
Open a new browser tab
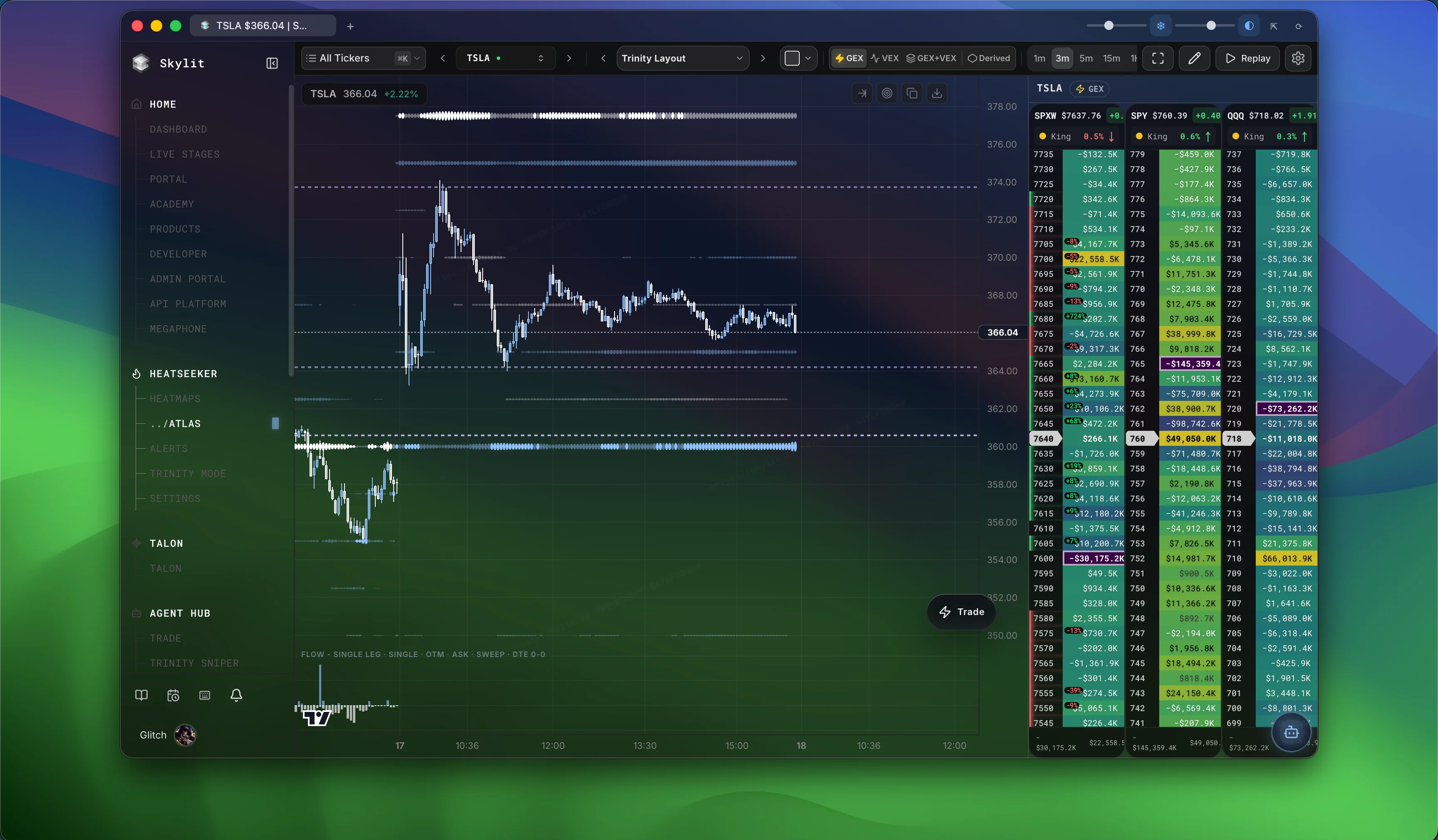click(350, 26)
